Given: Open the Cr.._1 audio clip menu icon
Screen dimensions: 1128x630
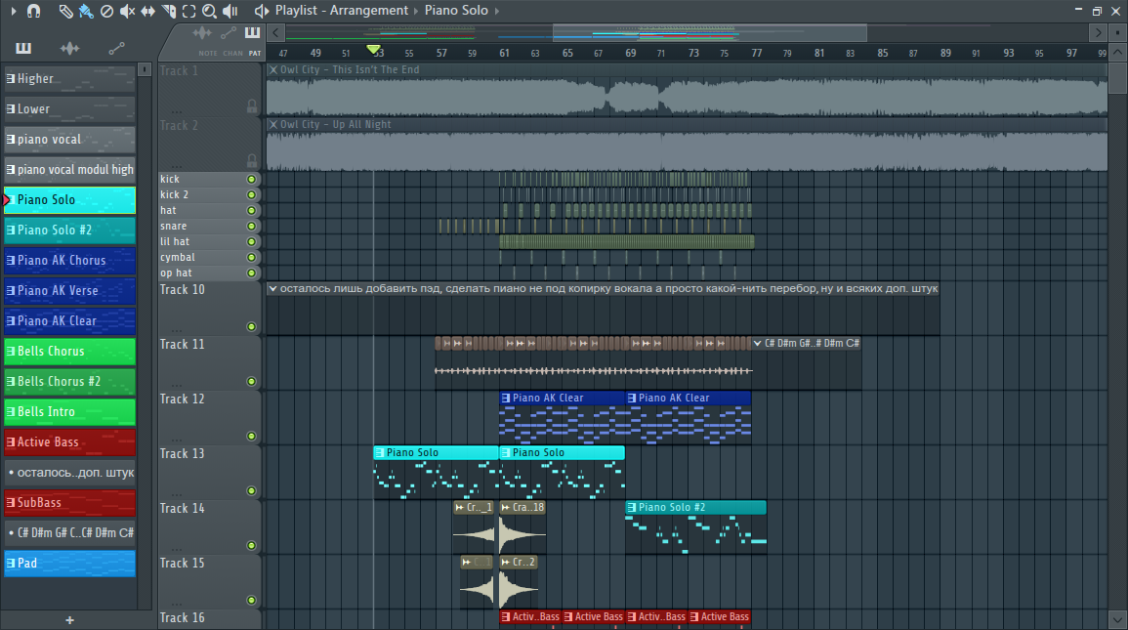Looking at the screenshot, I should (x=460, y=507).
